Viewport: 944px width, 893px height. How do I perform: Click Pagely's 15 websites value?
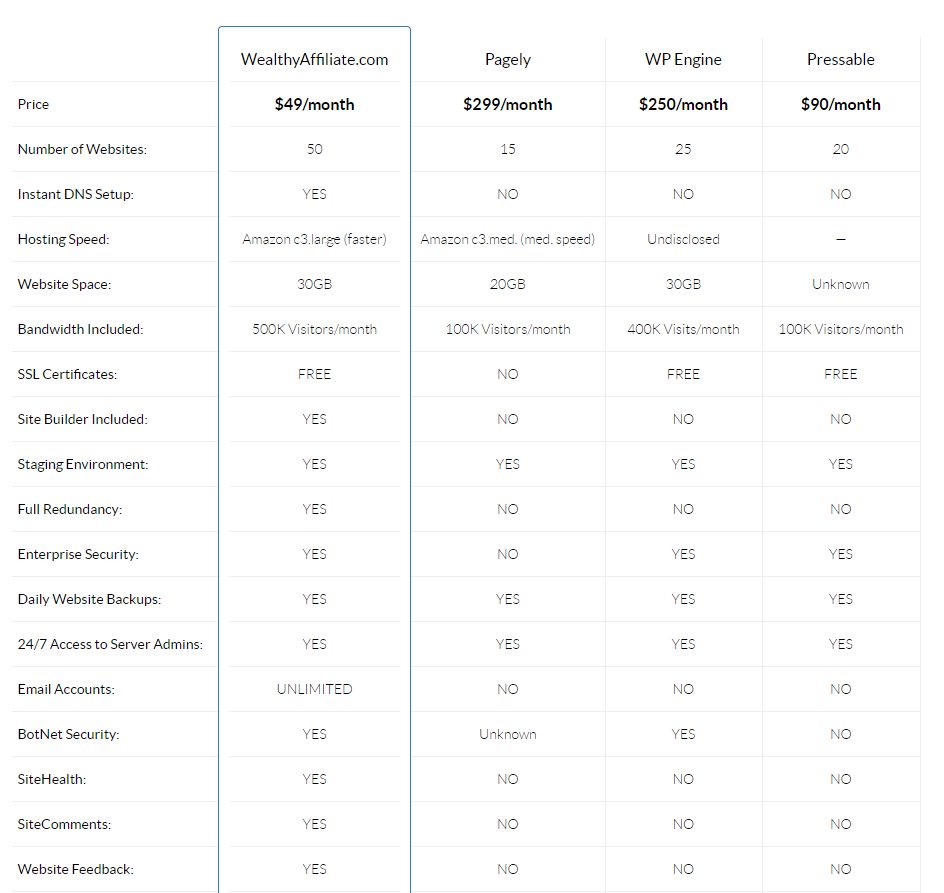pos(508,149)
